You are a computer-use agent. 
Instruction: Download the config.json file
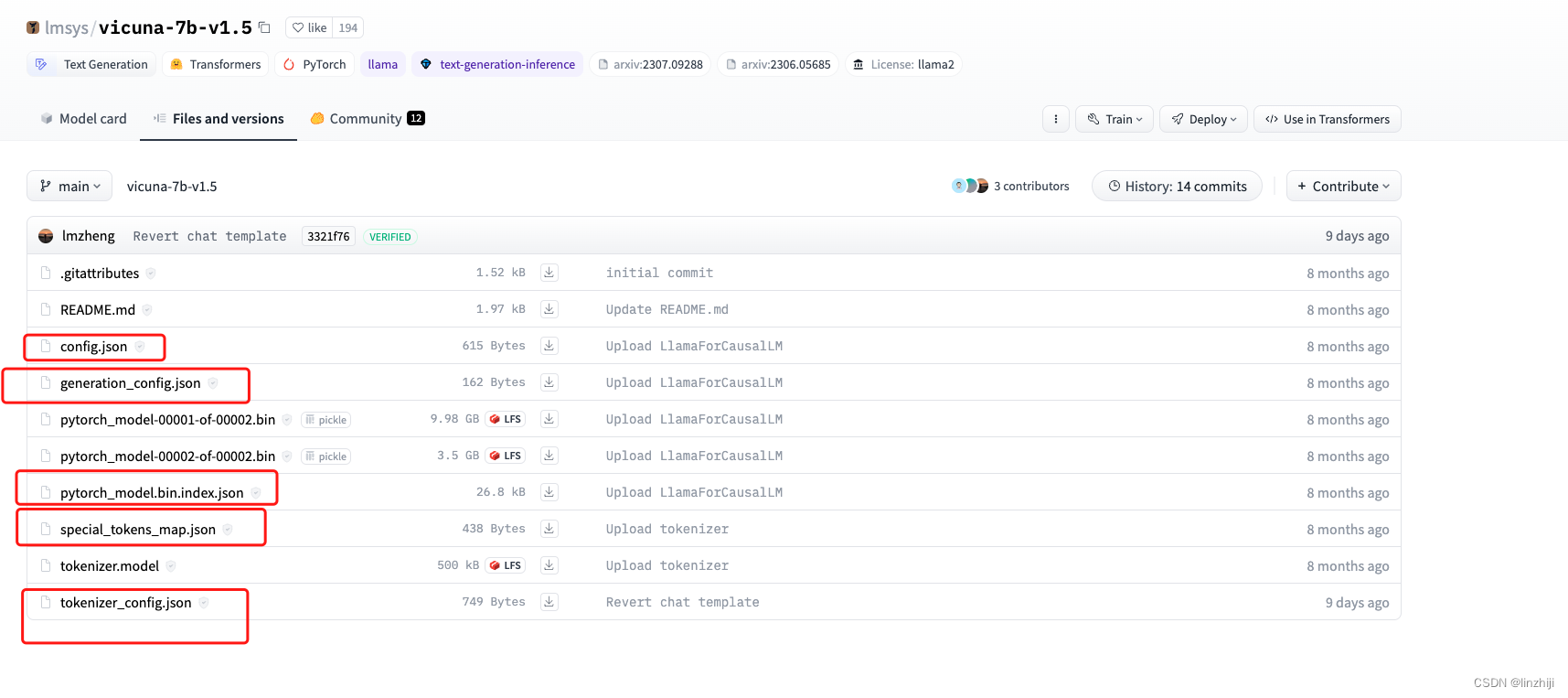(549, 345)
